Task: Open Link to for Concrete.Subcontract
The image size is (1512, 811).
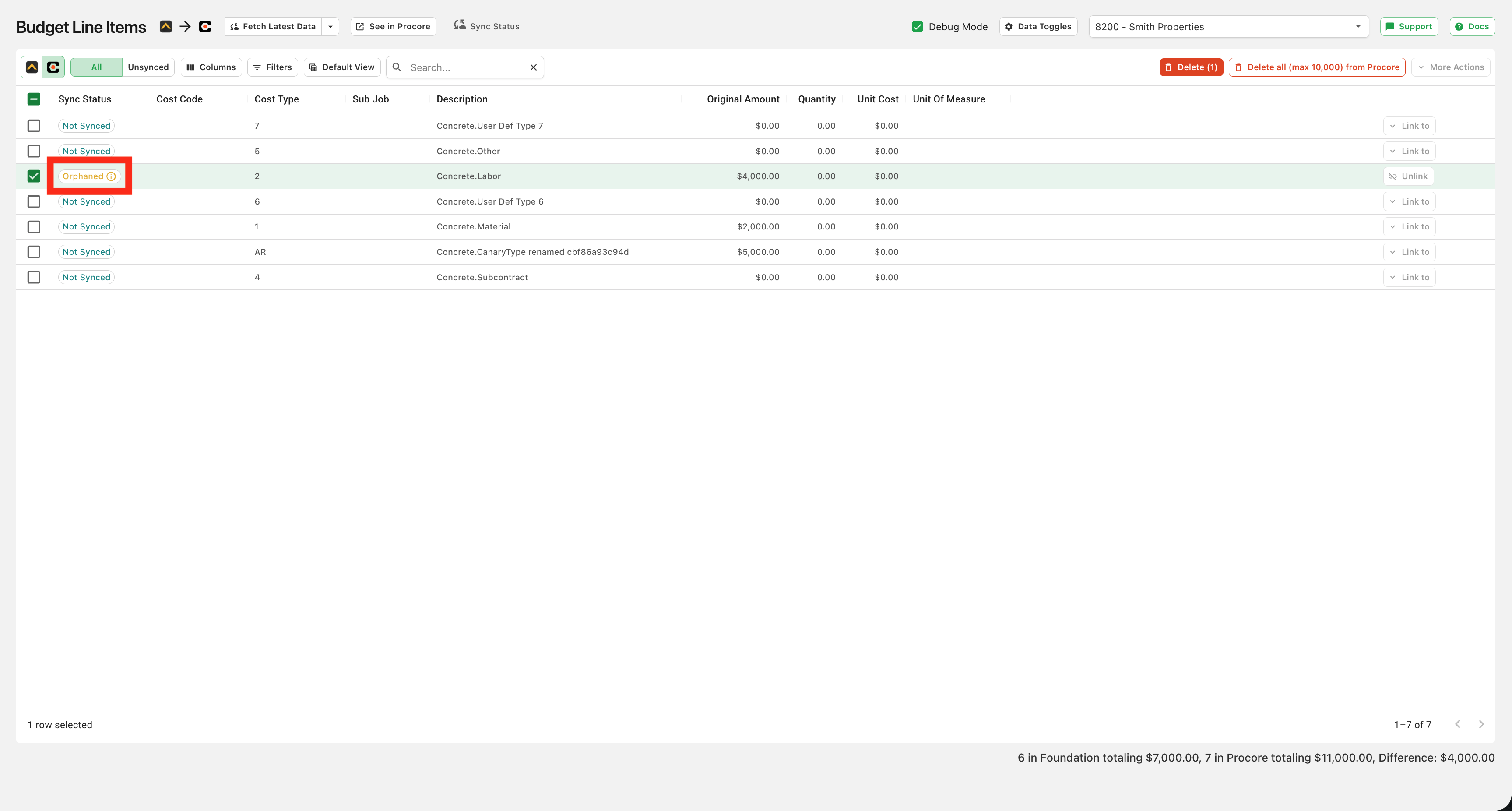Action: click(1409, 277)
